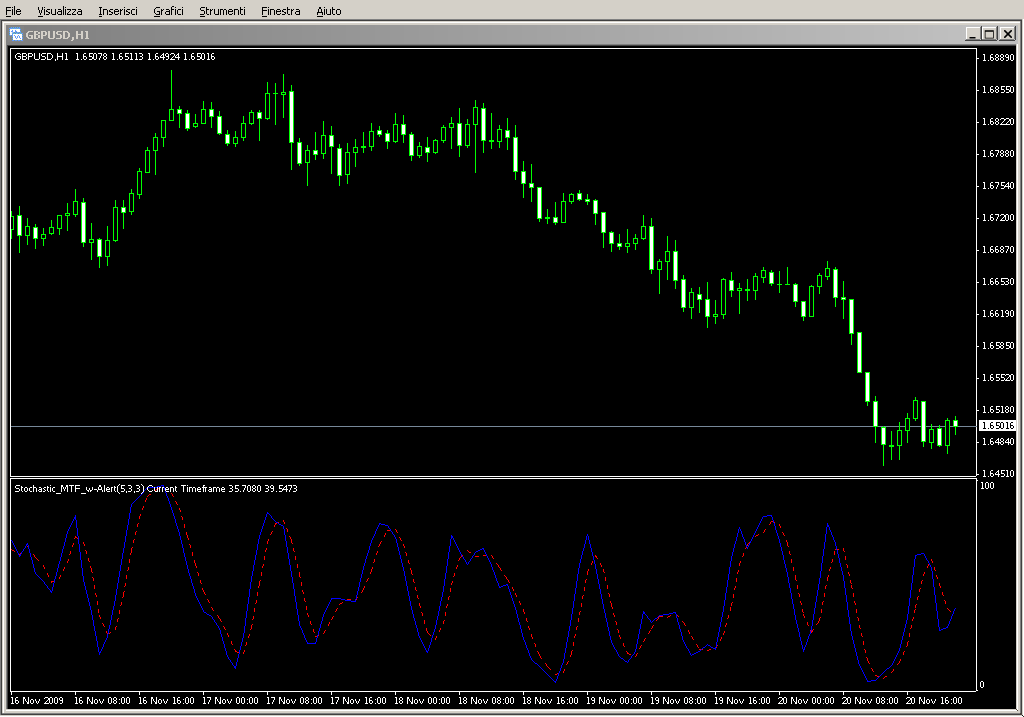
Task: Click the 17 Nov 16:00 time label
Action: tap(358, 701)
